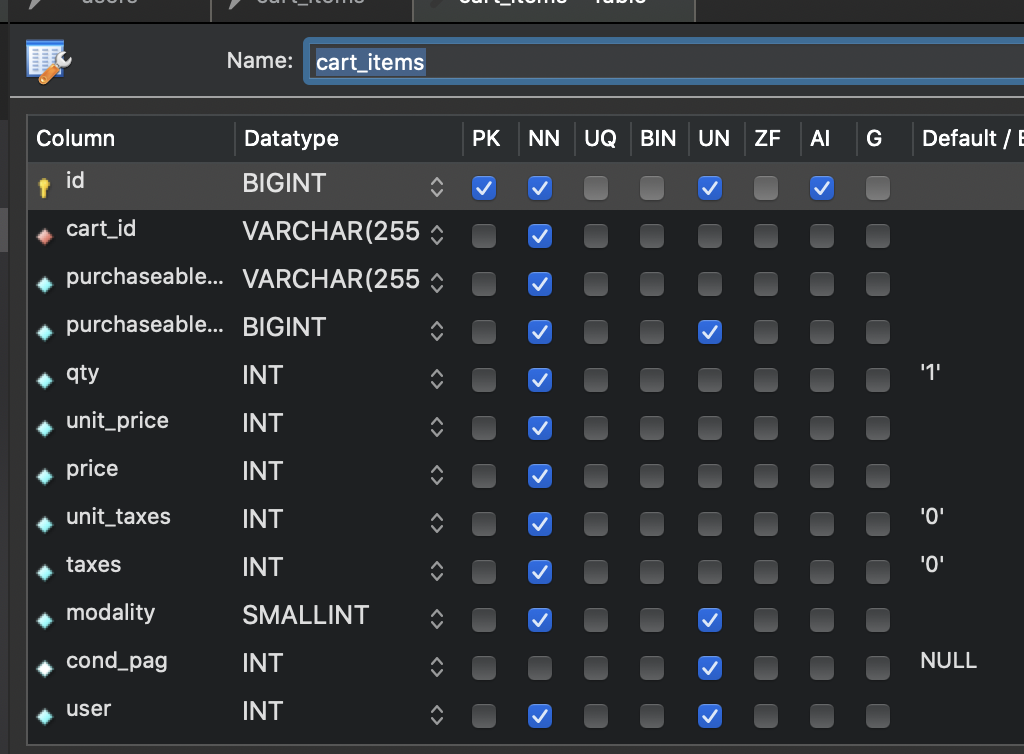This screenshot has width=1024, height=754.
Task: Click the diamond icon beside user column
Action: click(x=44, y=716)
